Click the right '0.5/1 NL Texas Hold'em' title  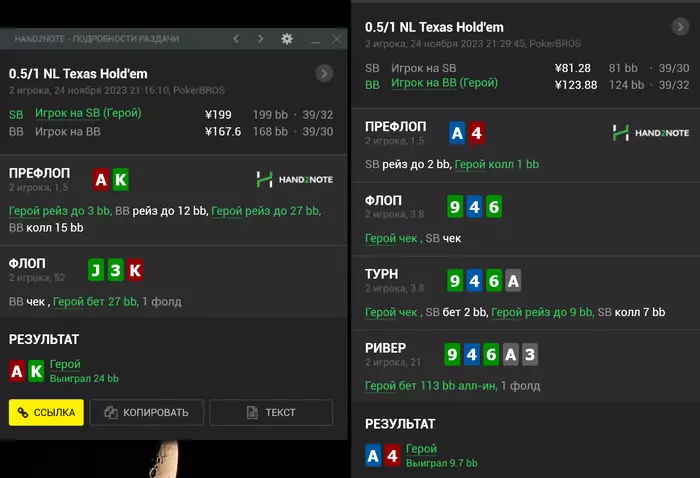434,27
